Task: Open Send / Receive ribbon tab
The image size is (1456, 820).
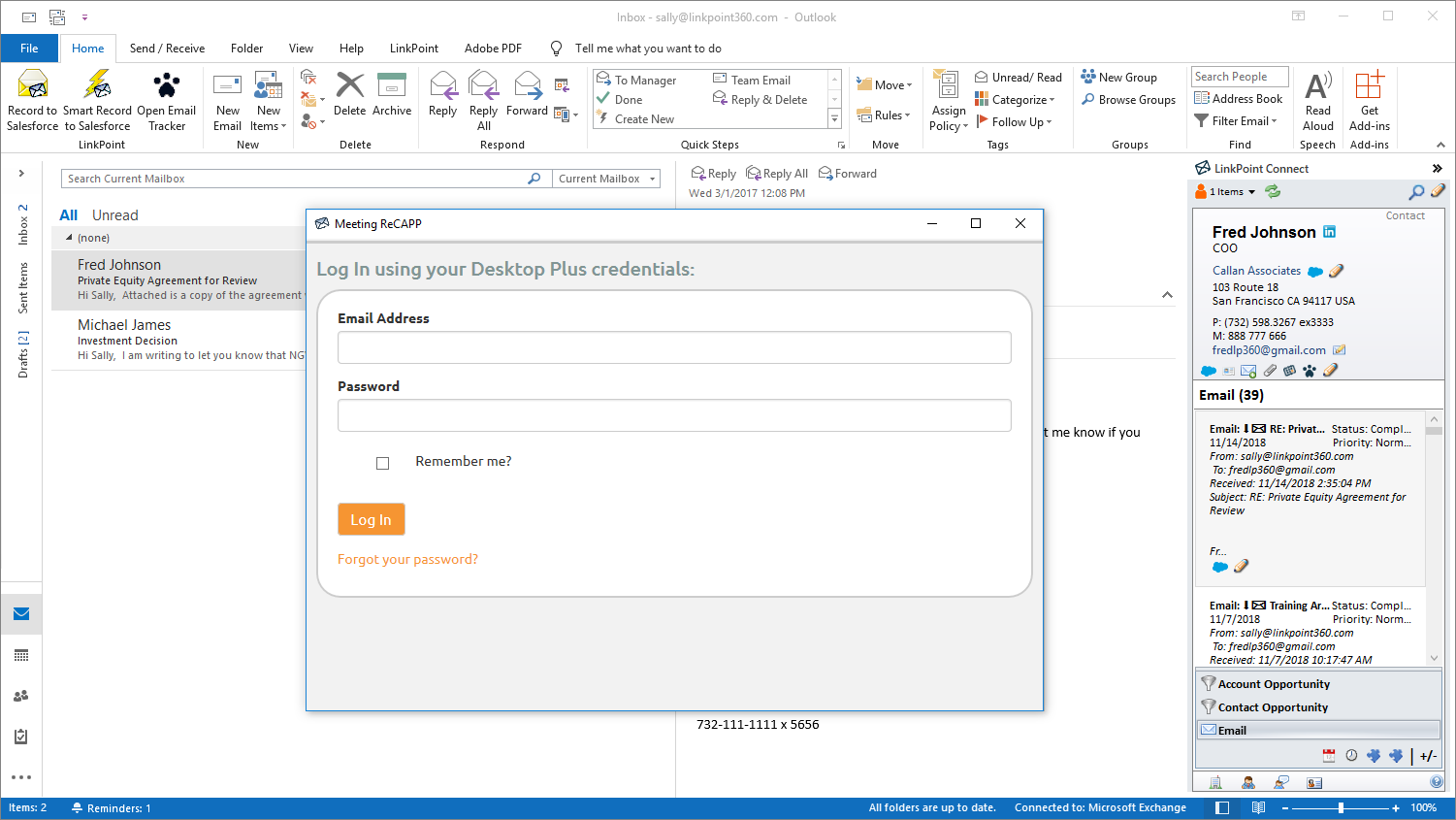Action: coord(167,49)
